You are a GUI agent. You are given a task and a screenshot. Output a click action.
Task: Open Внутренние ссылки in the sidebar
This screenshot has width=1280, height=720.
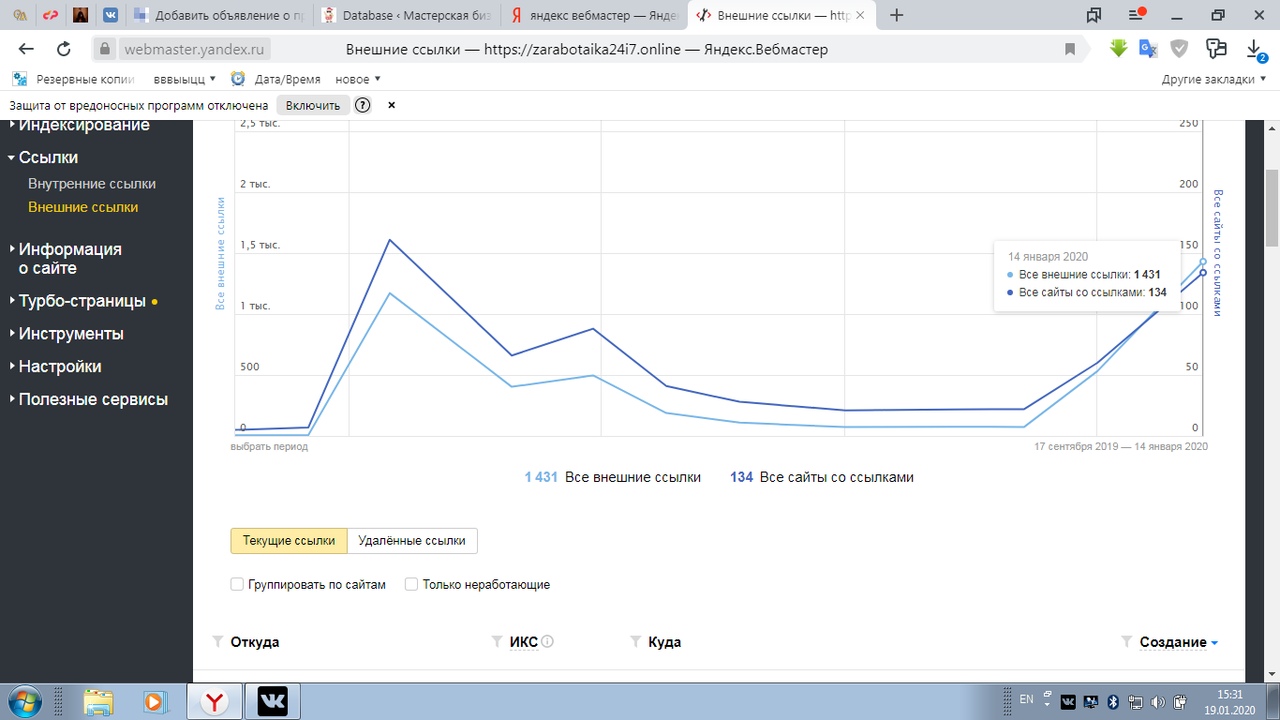click(92, 184)
